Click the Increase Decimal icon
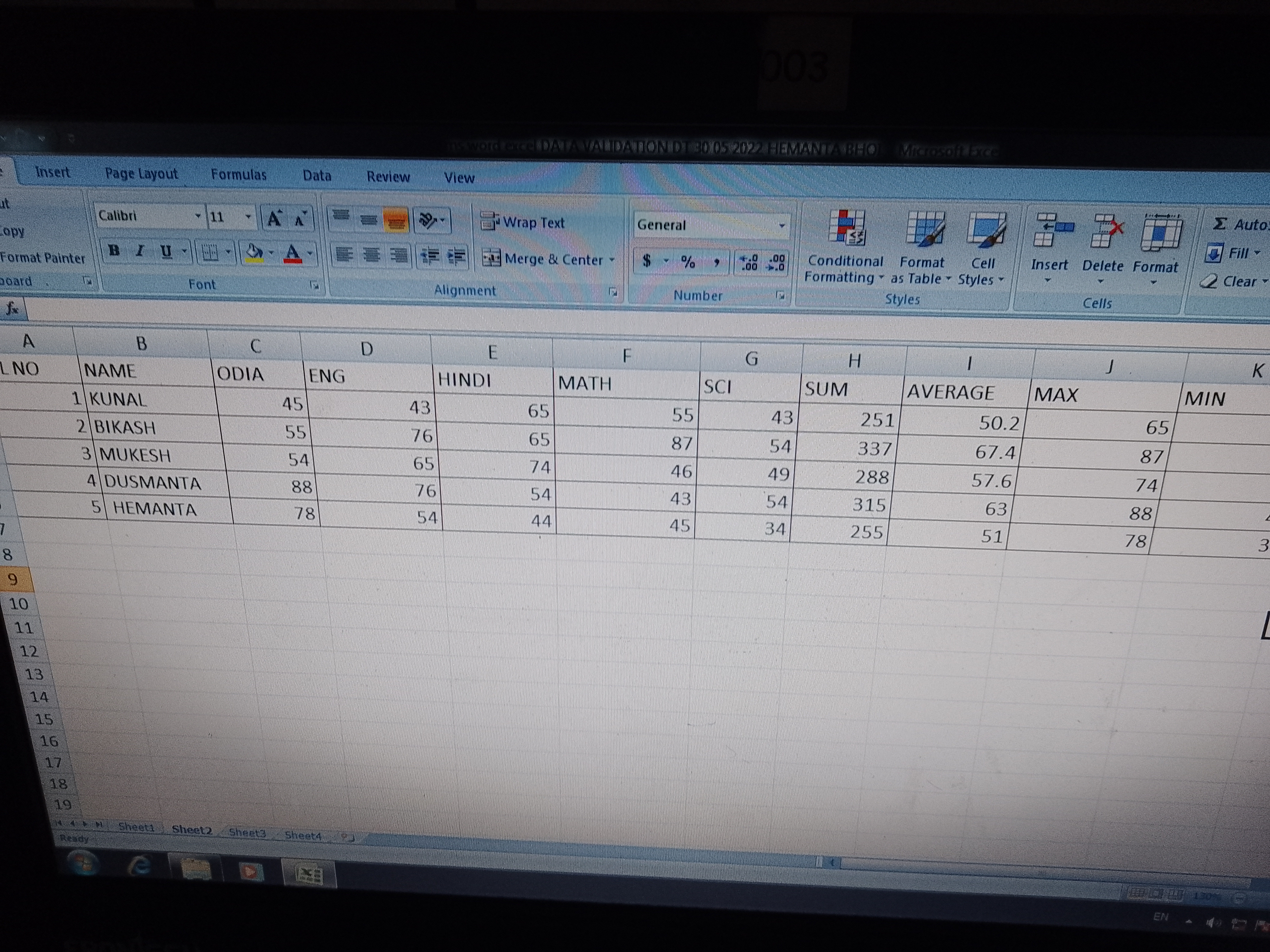This screenshot has width=1270, height=952. (x=749, y=262)
